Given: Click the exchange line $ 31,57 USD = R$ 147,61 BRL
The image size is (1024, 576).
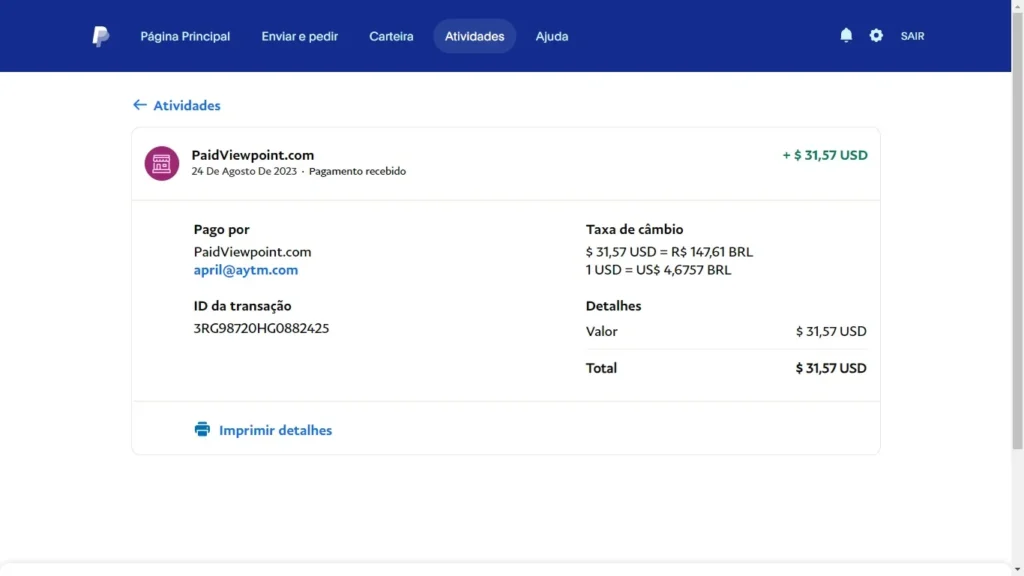Looking at the screenshot, I should click(669, 251).
